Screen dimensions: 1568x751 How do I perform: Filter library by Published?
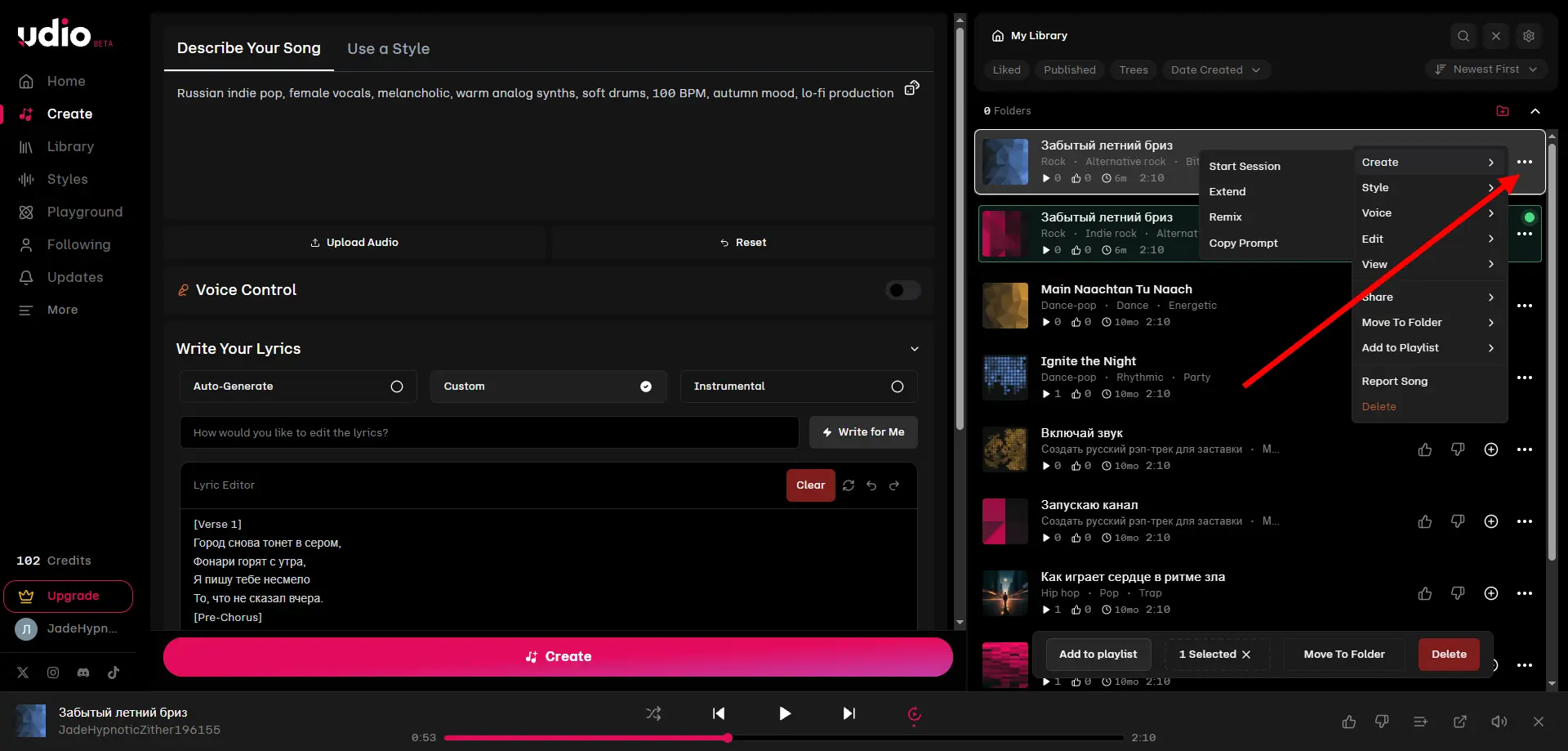coord(1070,70)
